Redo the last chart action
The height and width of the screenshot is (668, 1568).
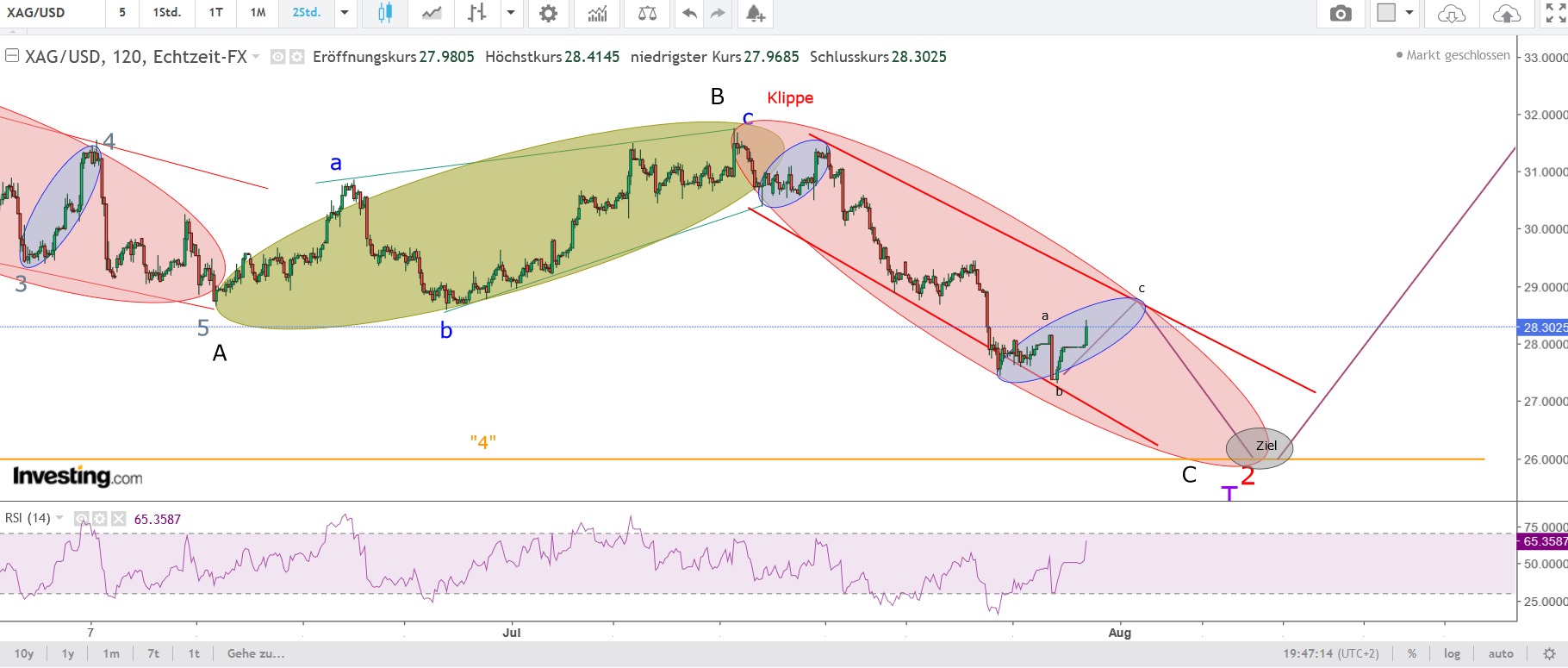pyautogui.click(x=718, y=13)
